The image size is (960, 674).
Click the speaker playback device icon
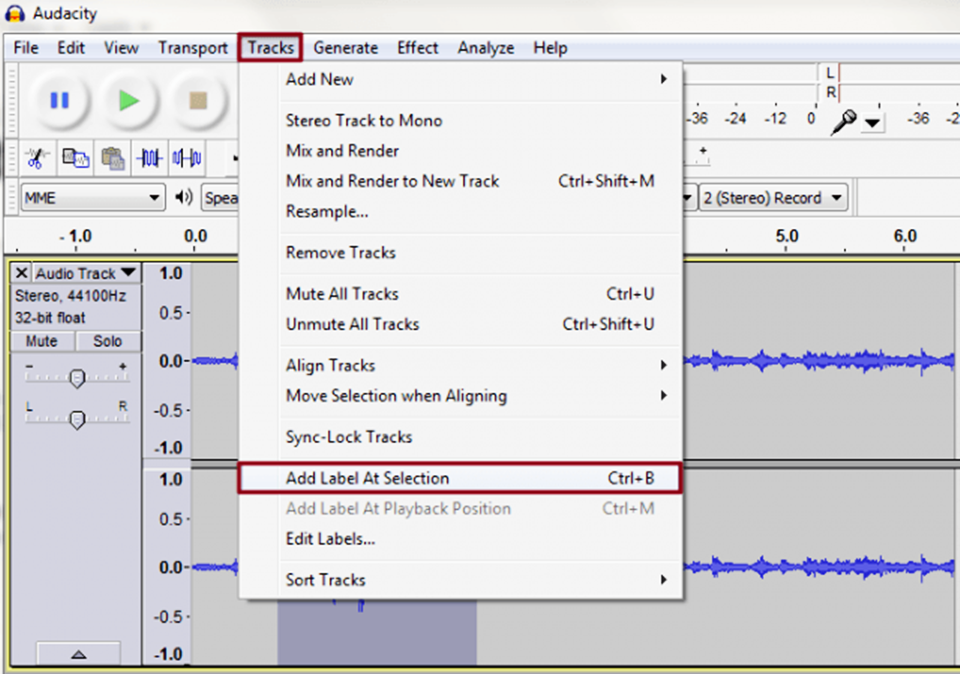coord(184,197)
